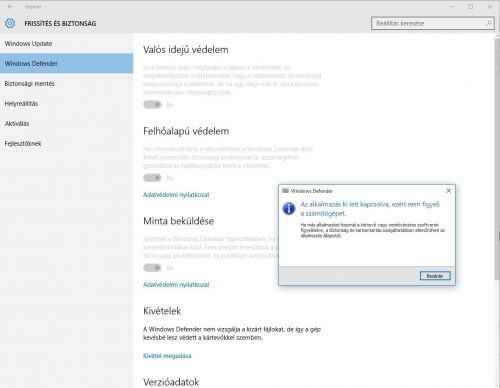500x388 pixels.
Task: Click the Minta beküldése heading
Action: (x=178, y=221)
